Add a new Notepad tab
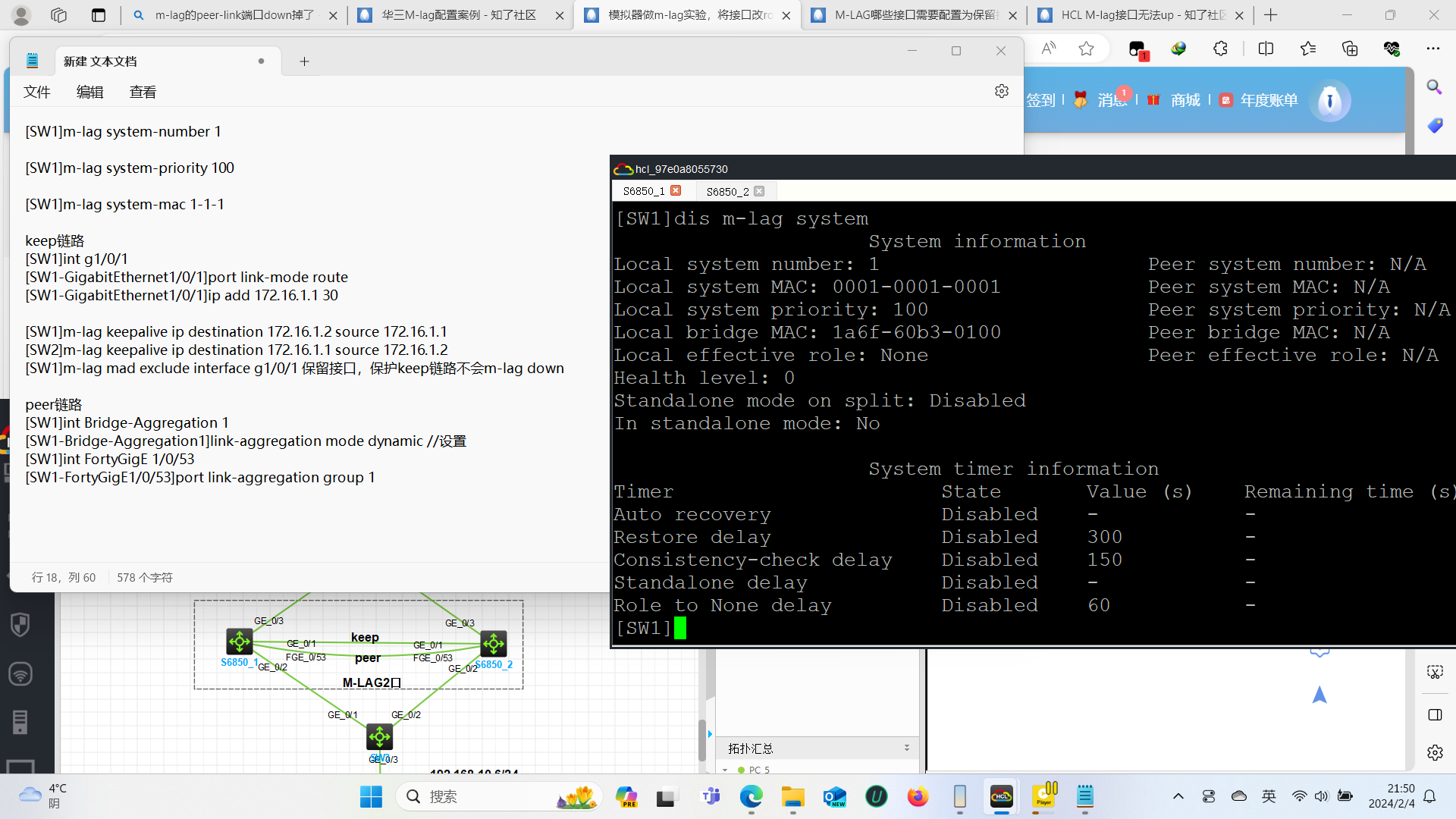The width and height of the screenshot is (1456, 819). coord(304,61)
